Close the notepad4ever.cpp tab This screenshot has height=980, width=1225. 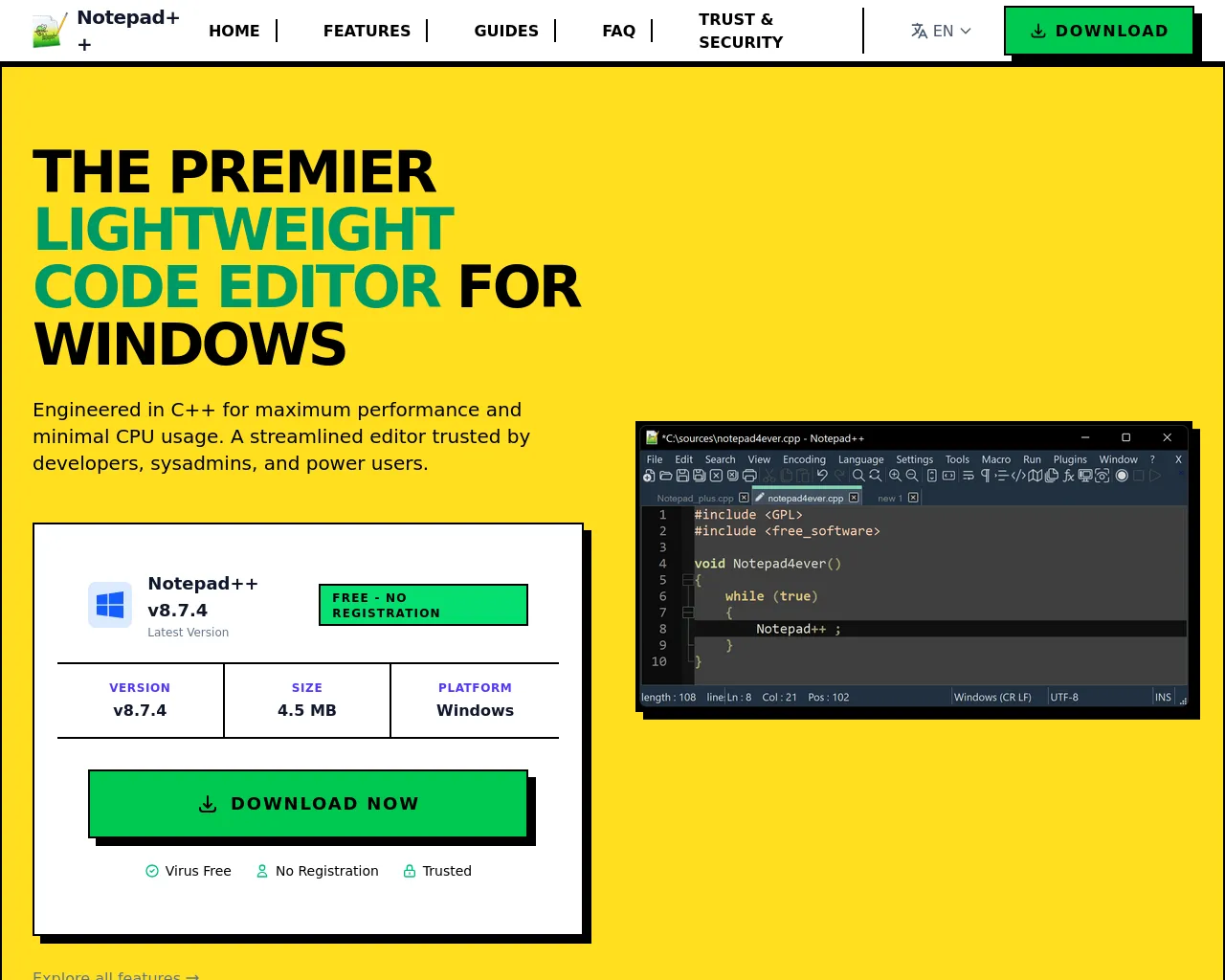854,498
